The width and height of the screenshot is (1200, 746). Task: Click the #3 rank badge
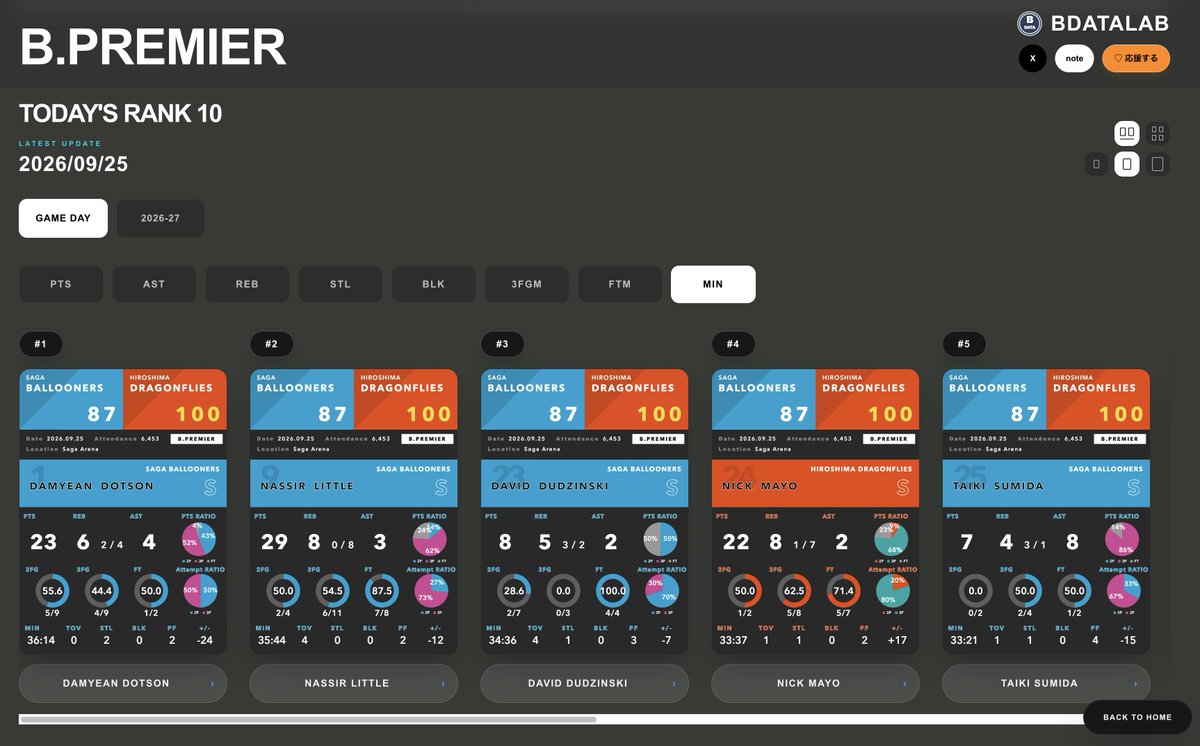[x=502, y=344]
